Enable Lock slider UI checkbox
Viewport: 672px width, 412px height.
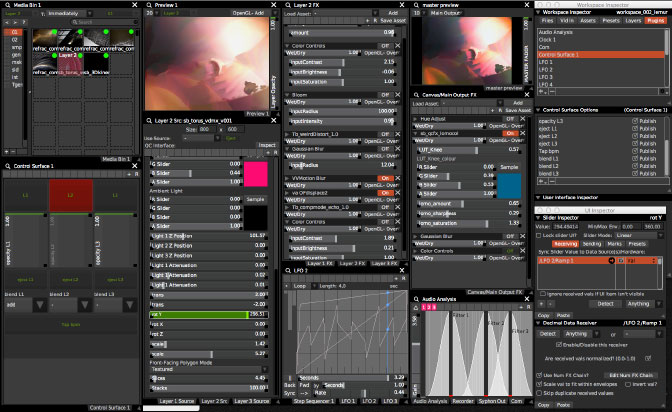(539, 235)
